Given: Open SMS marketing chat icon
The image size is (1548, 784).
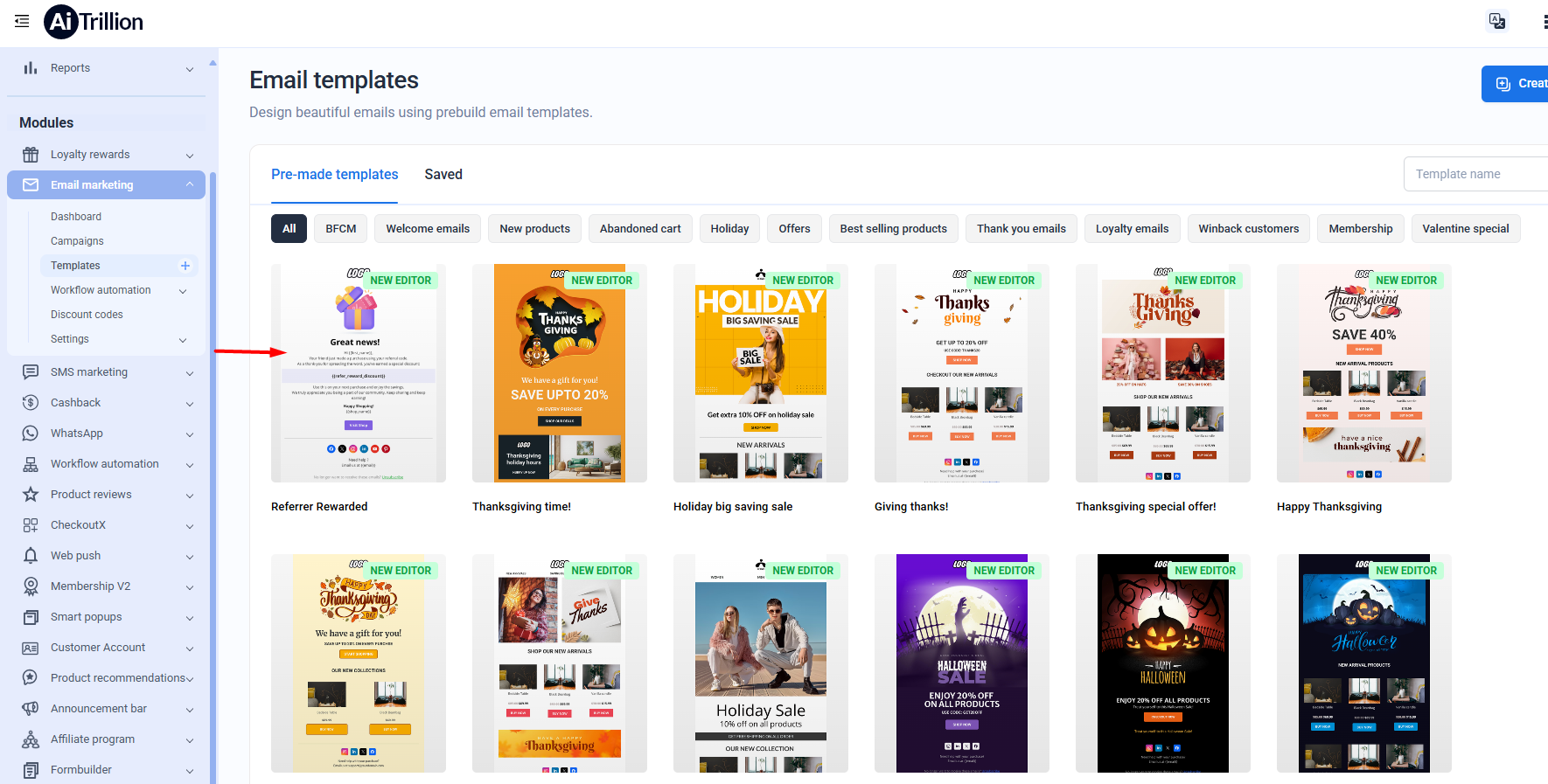Looking at the screenshot, I should (x=31, y=372).
